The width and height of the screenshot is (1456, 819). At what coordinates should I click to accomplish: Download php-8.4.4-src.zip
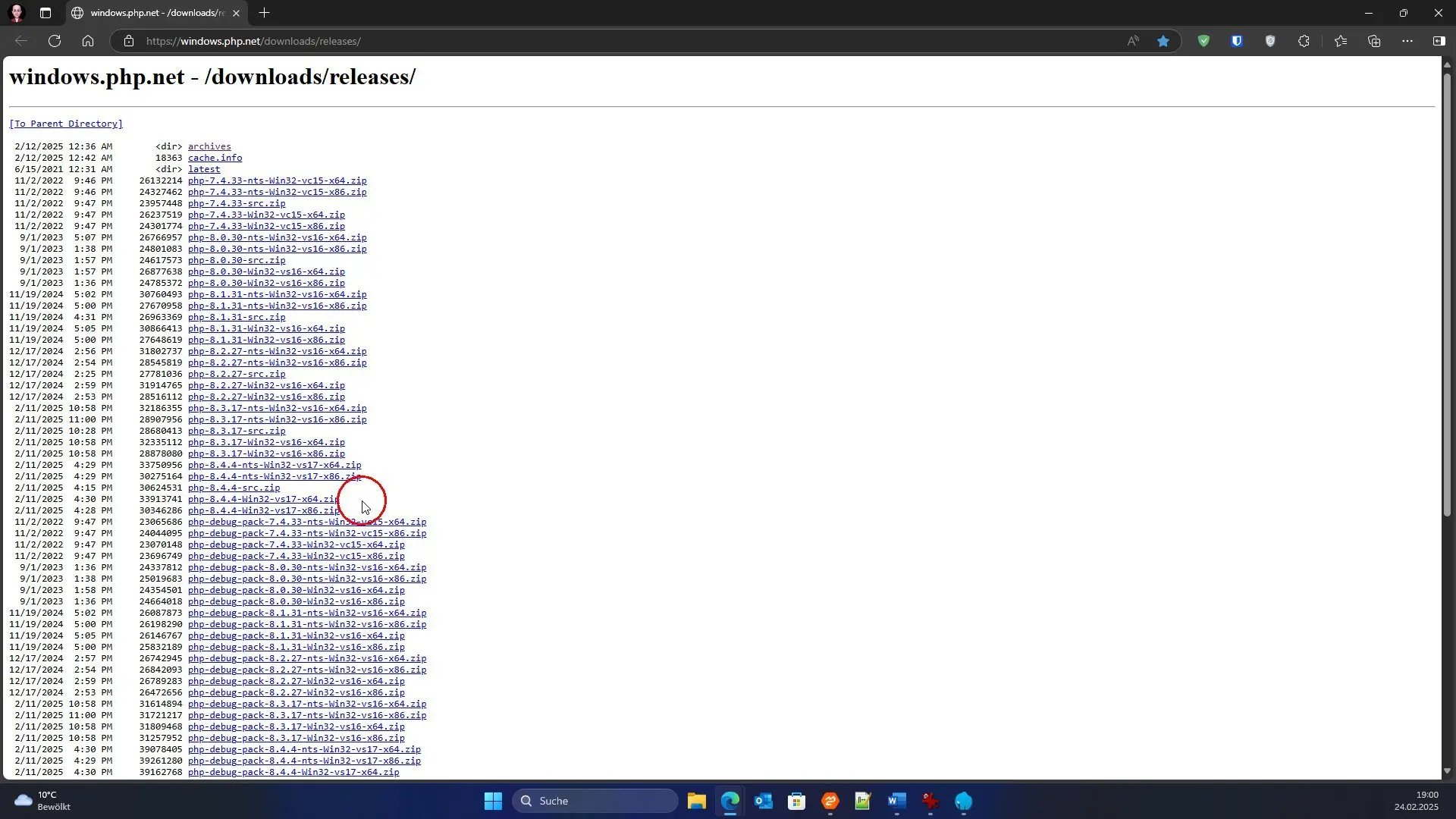[234, 488]
